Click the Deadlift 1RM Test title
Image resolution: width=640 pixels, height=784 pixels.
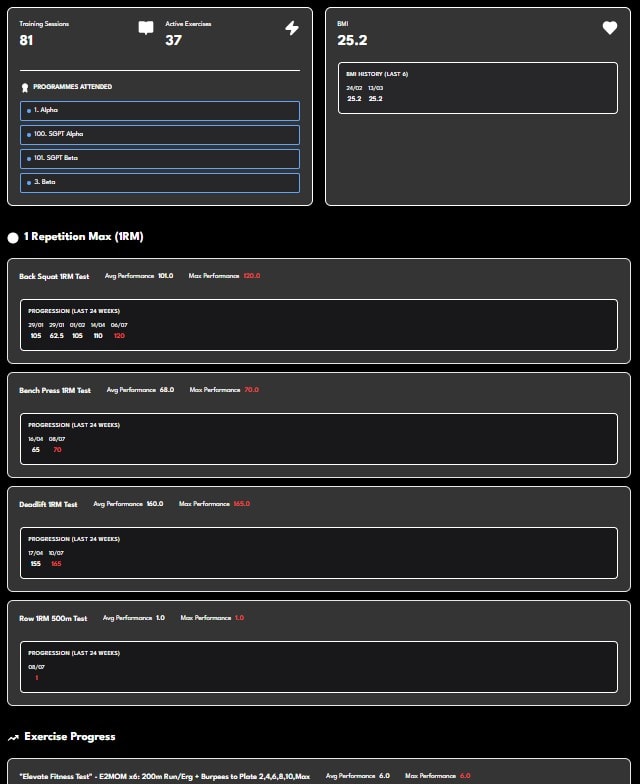coord(48,504)
